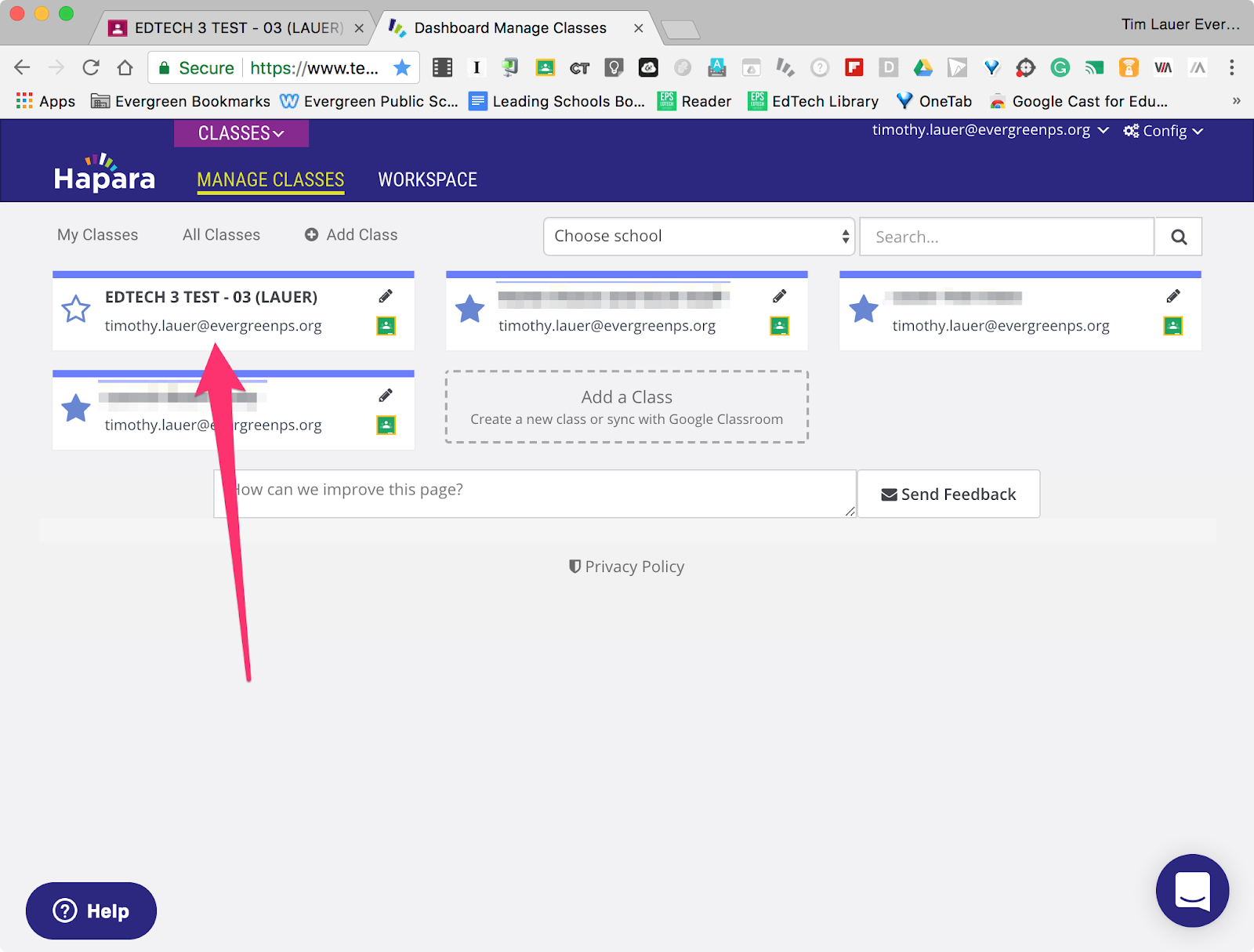
Task: Click the Add a Class dashed box
Action: point(627,407)
